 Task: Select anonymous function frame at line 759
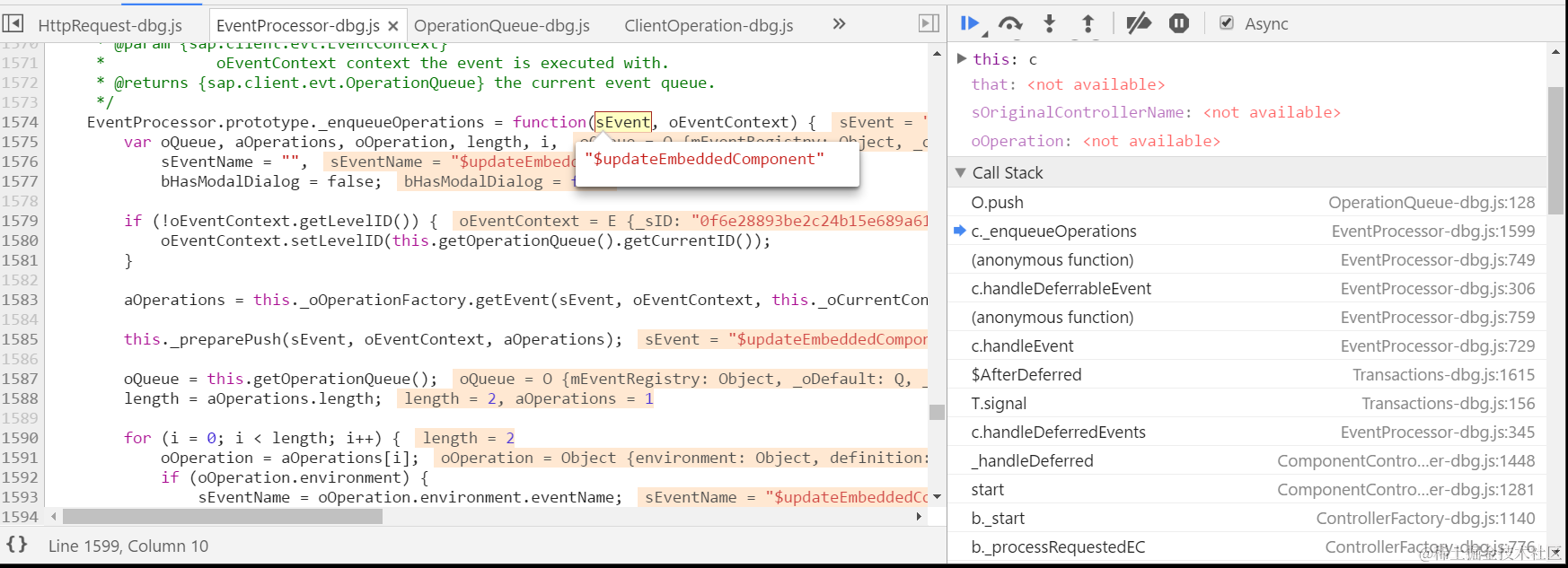point(1247,317)
